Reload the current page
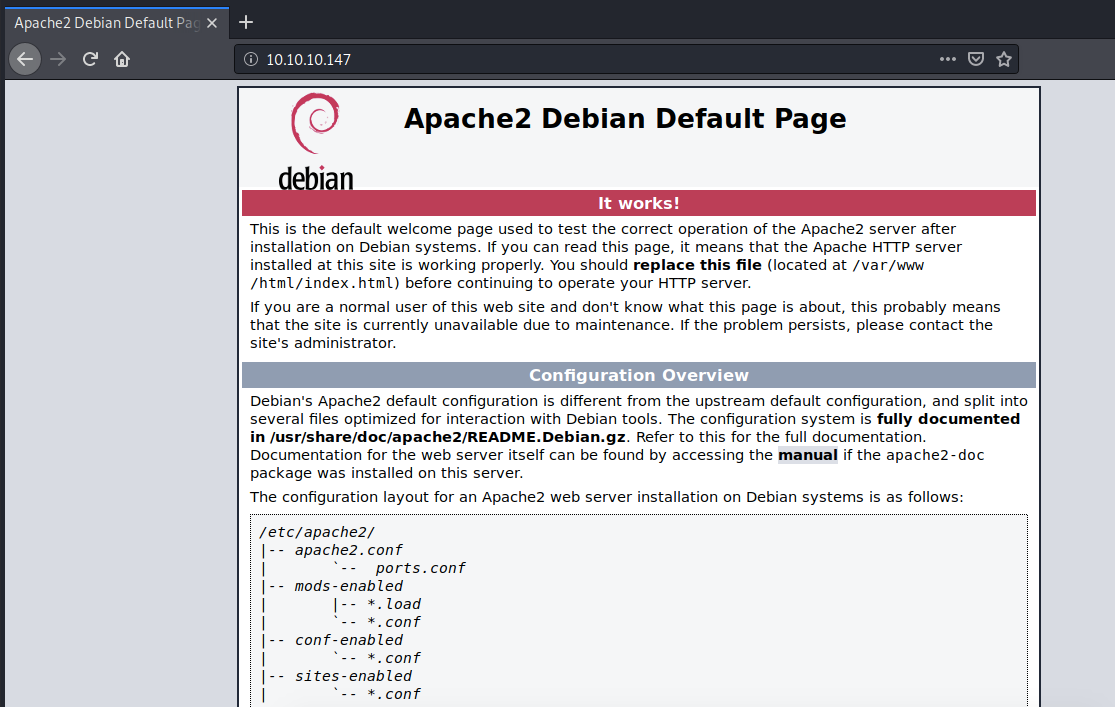1115x707 pixels. click(90, 59)
